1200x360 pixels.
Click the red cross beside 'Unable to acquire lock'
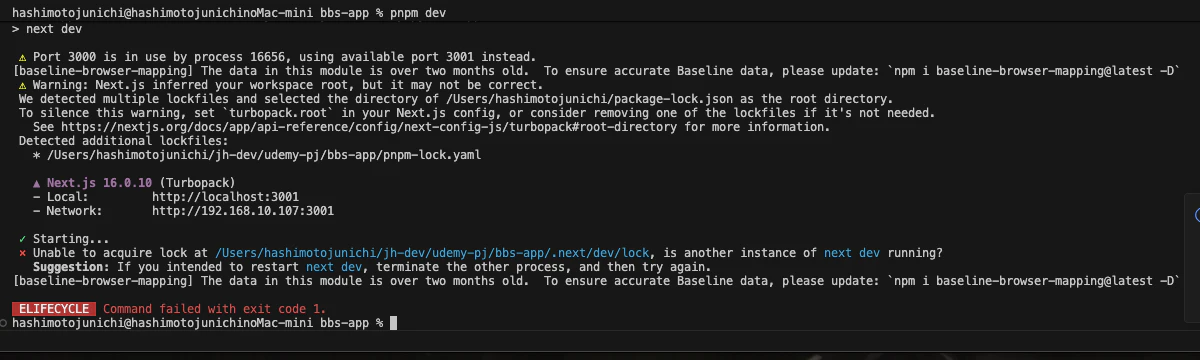tap(23, 253)
